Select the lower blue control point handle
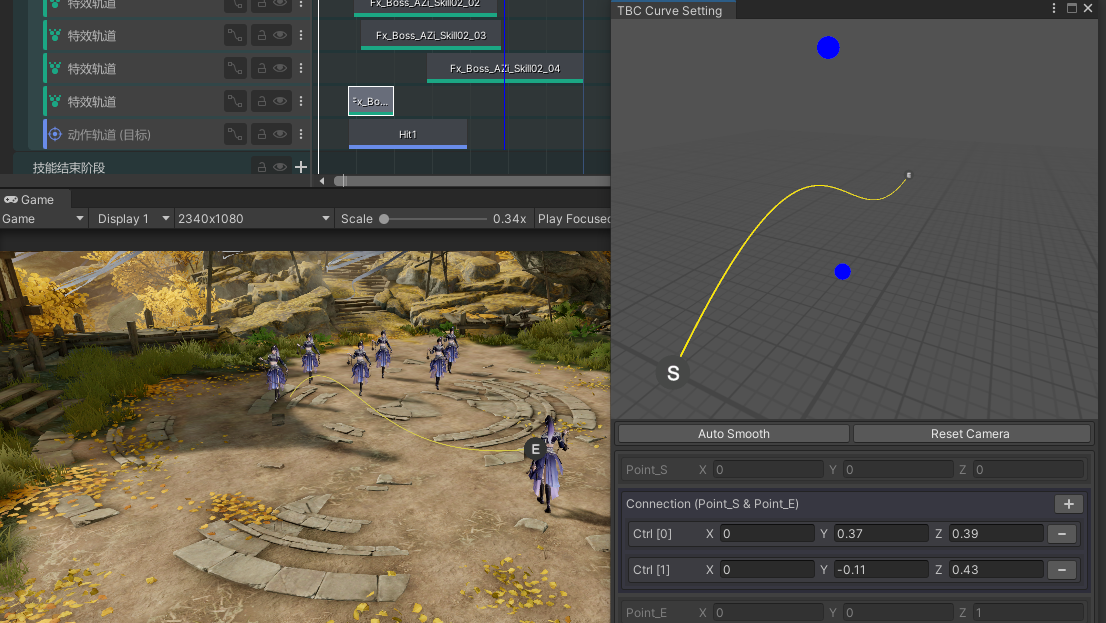 tap(842, 272)
